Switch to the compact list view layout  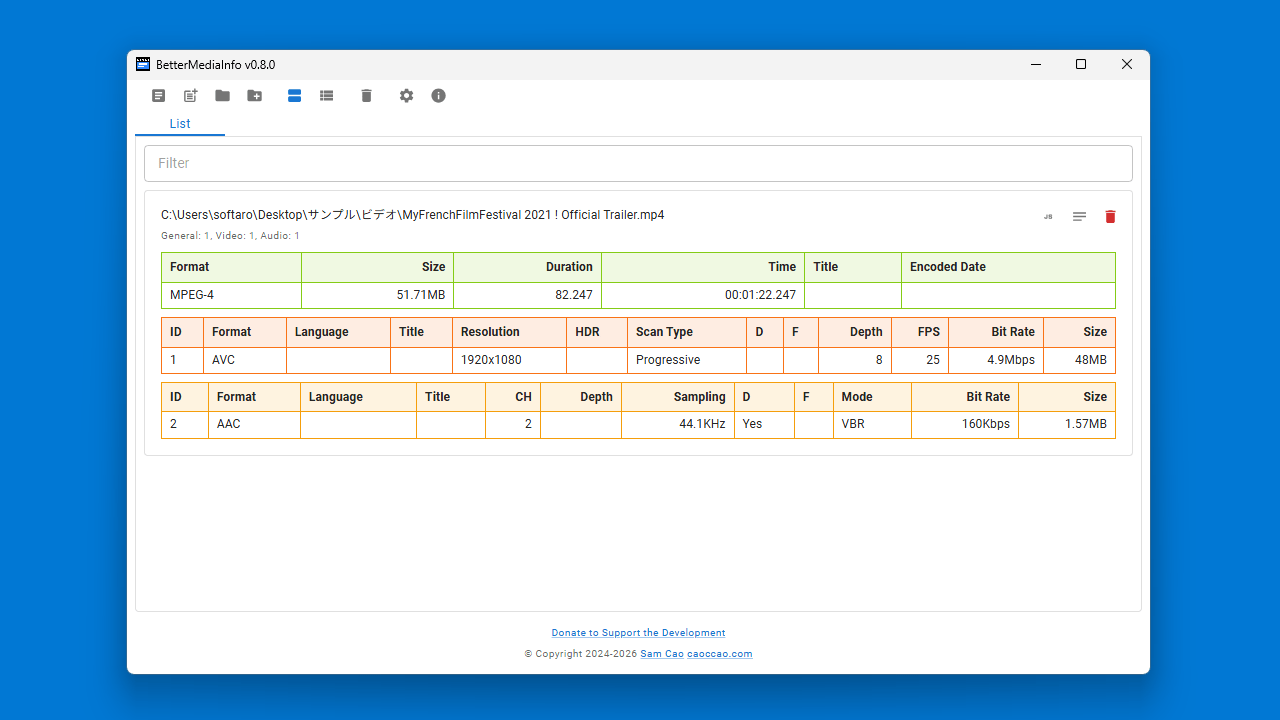(326, 96)
